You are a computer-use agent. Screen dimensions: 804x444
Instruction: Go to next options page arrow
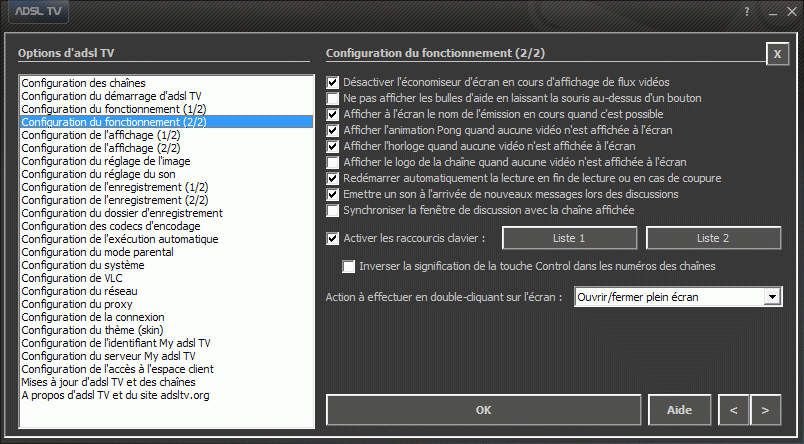(x=765, y=410)
